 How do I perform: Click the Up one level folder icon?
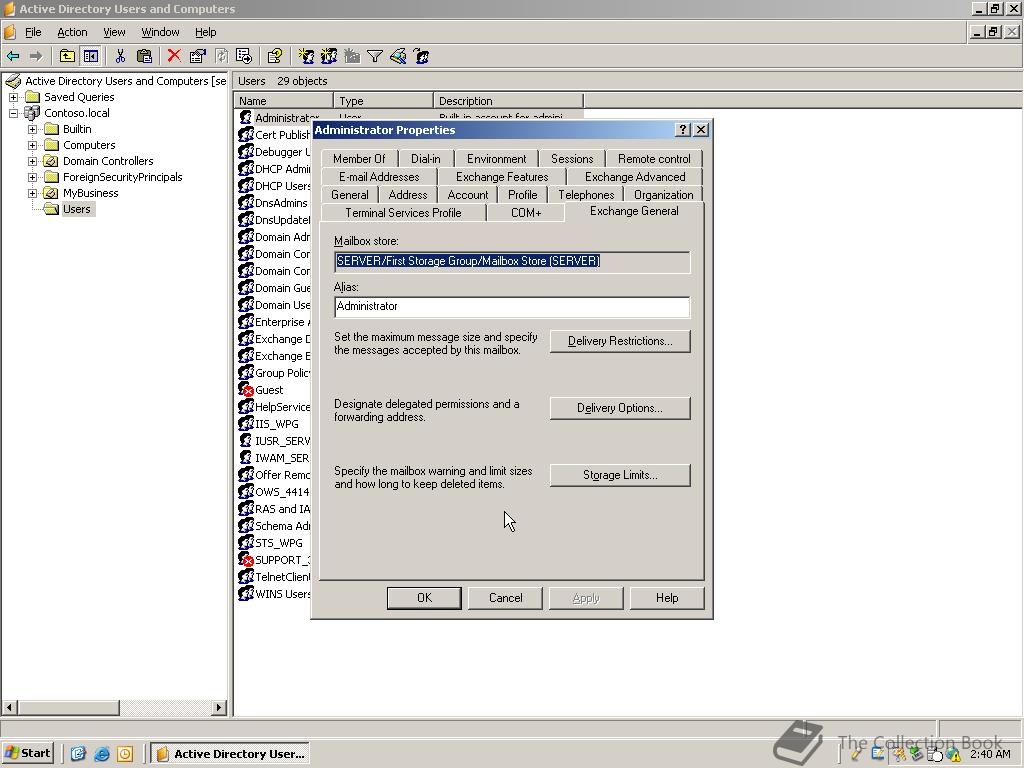(x=67, y=56)
